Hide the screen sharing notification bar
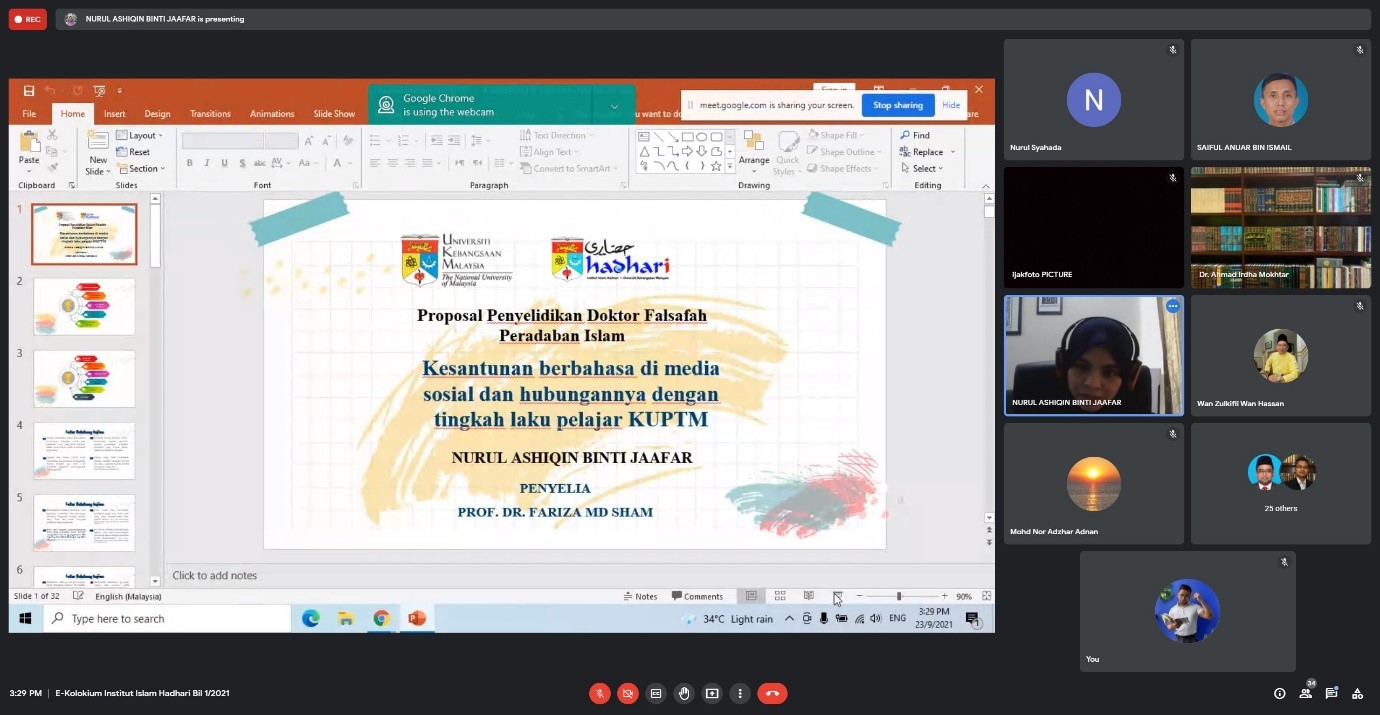Viewport: 1380px width, 715px height. pos(951,105)
